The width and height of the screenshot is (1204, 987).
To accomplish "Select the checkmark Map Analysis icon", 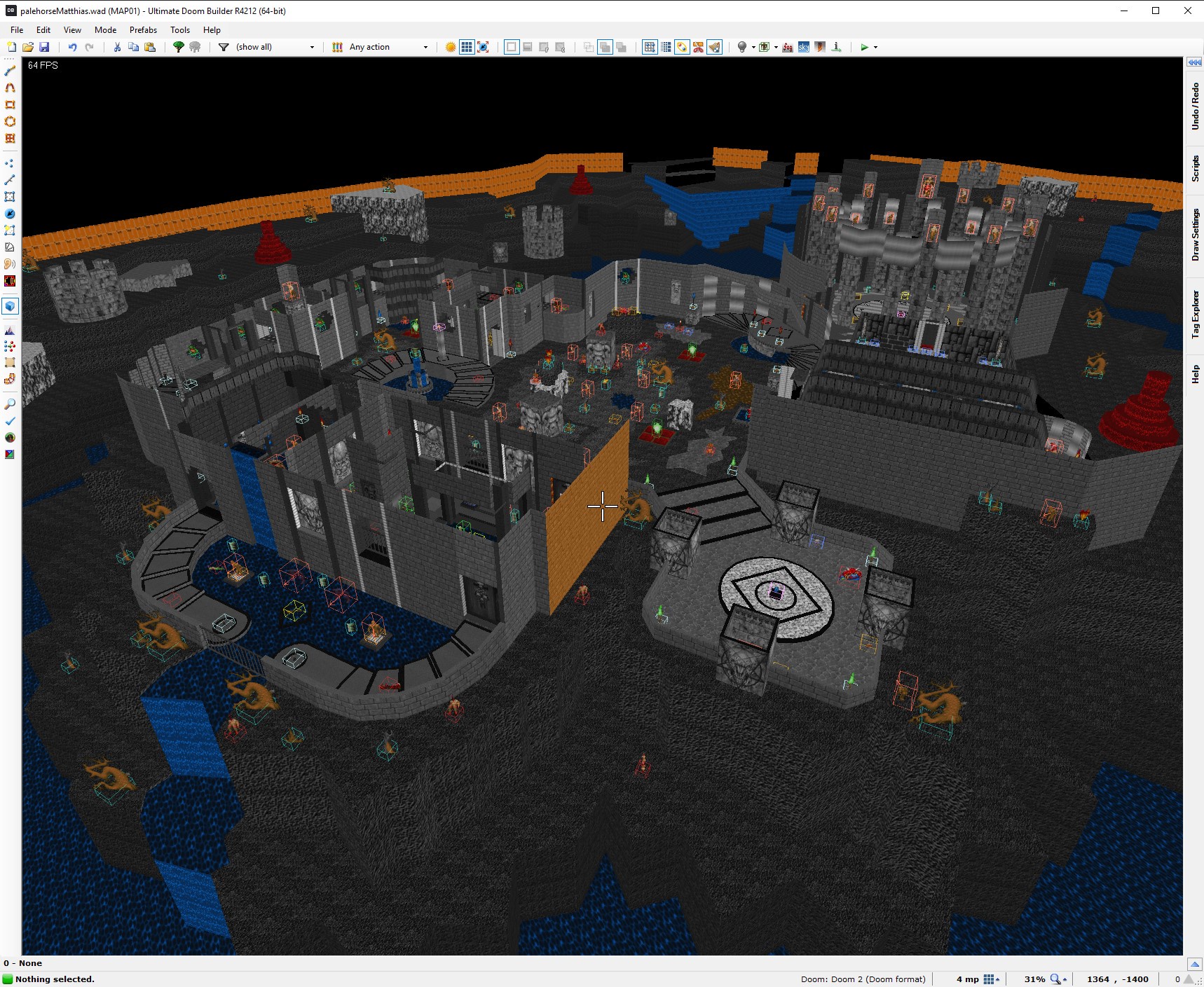I will 10,421.
